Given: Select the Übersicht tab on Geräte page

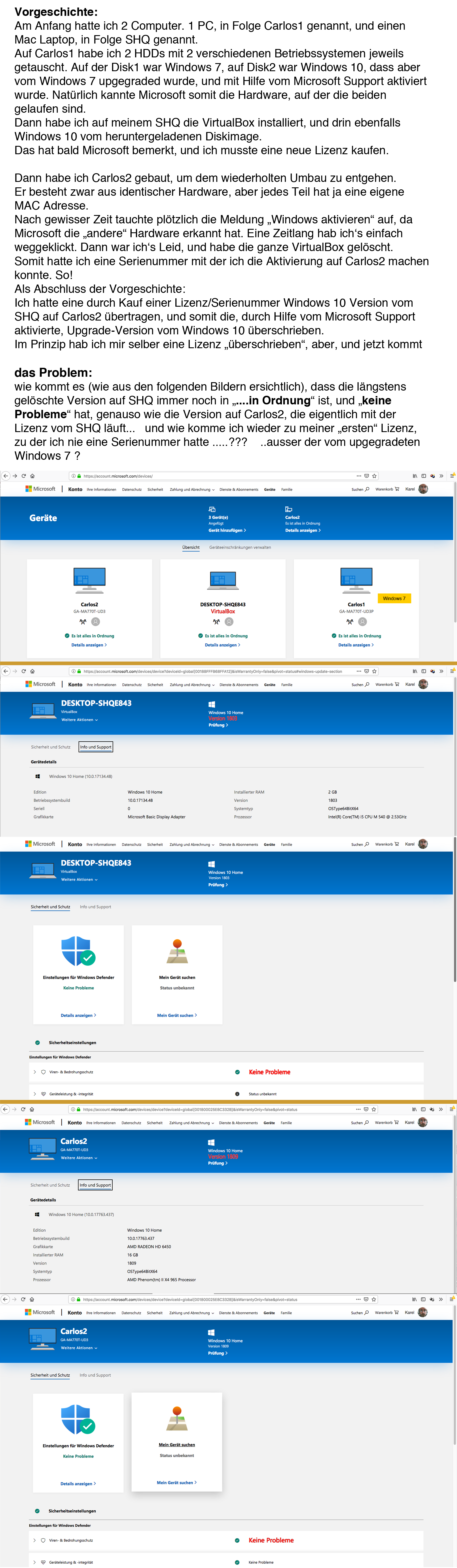Looking at the screenshot, I should [191, 547].
